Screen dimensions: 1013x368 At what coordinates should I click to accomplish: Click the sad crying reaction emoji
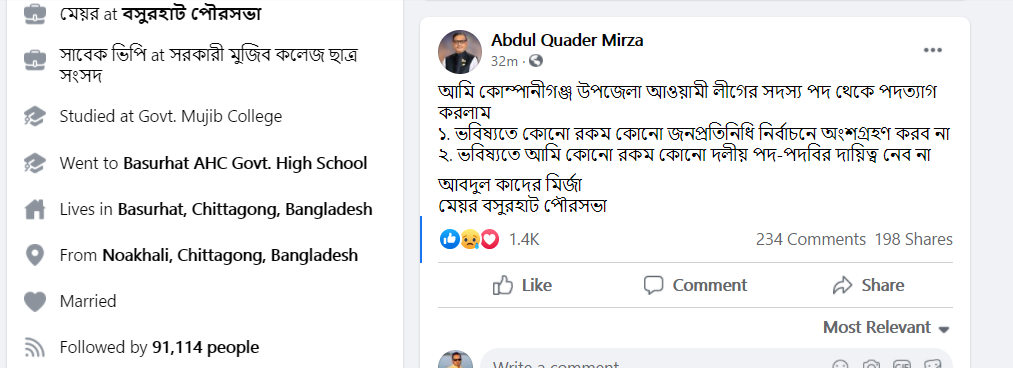click(470, 240)
